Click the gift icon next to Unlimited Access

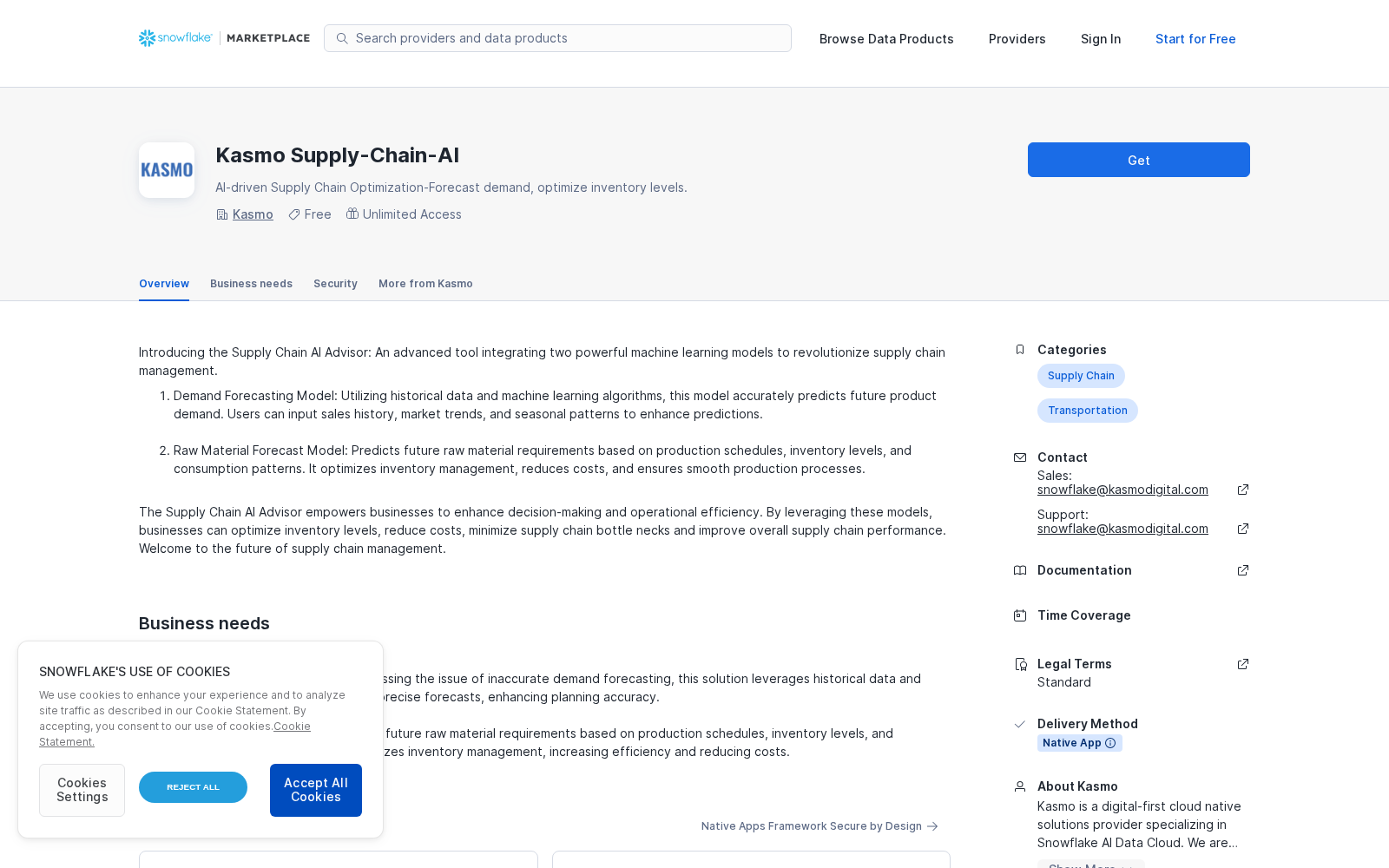click(x=352, y=214)
